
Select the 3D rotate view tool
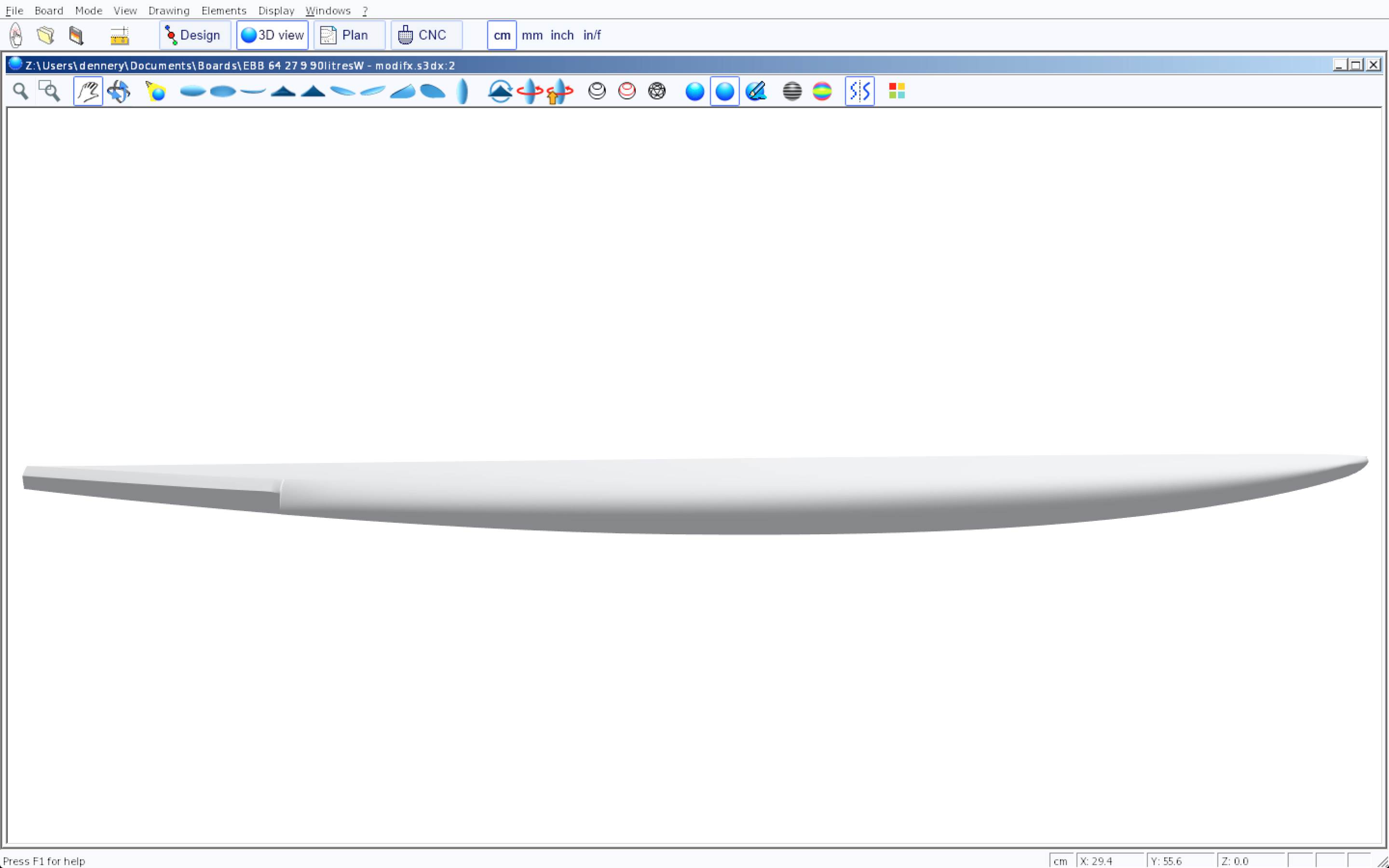click(118, 91)
